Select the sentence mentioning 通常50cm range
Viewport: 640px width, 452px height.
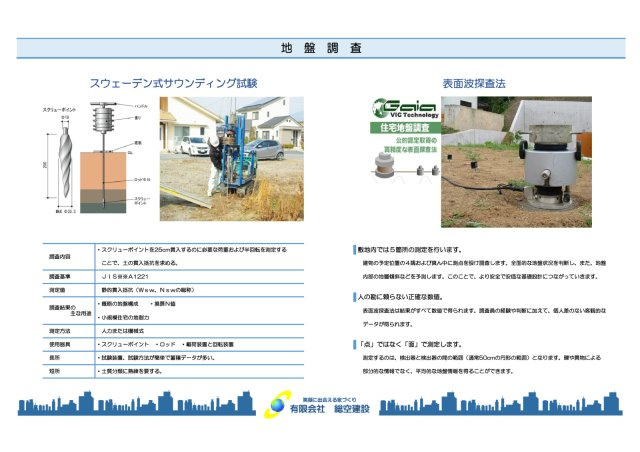(482, 358)
